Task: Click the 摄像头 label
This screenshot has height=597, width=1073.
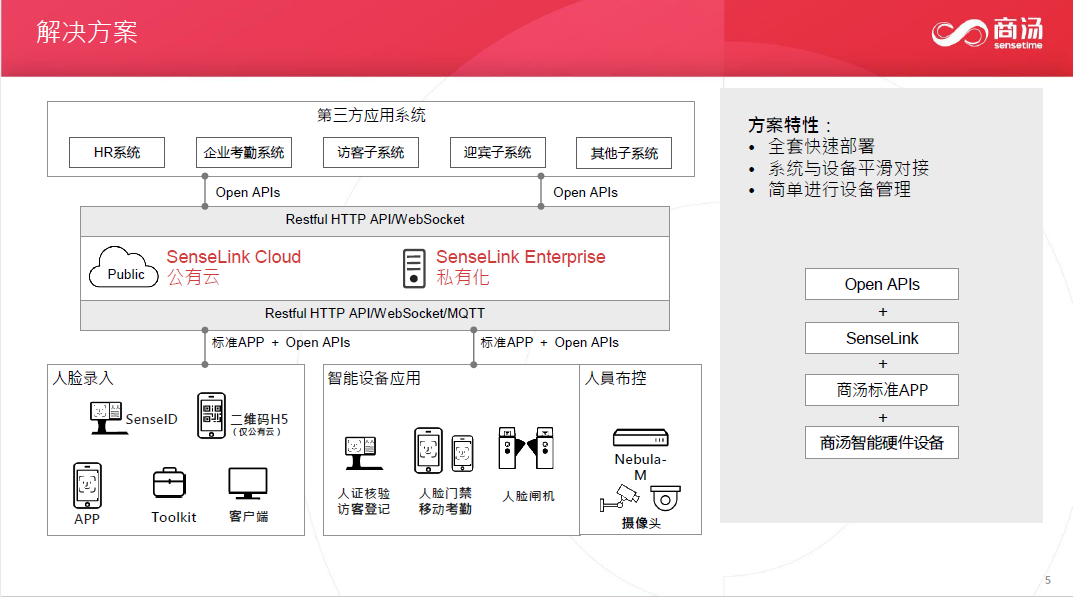Action: click(641, 523)
